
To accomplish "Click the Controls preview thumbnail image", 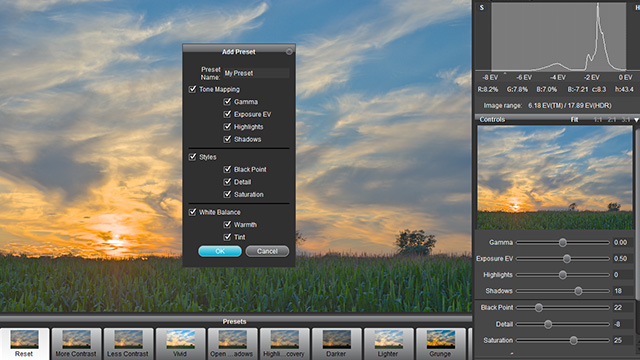I will [x=555, y=178].
